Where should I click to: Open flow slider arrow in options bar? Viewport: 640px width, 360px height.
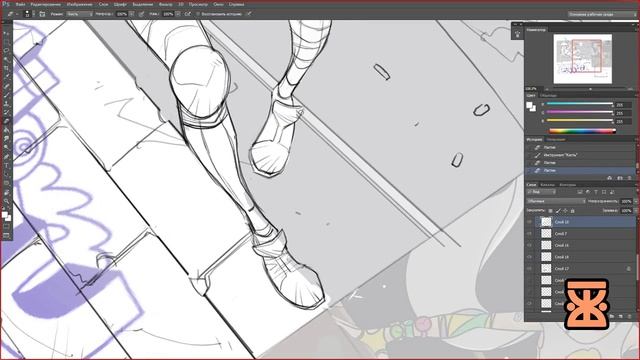178,14
